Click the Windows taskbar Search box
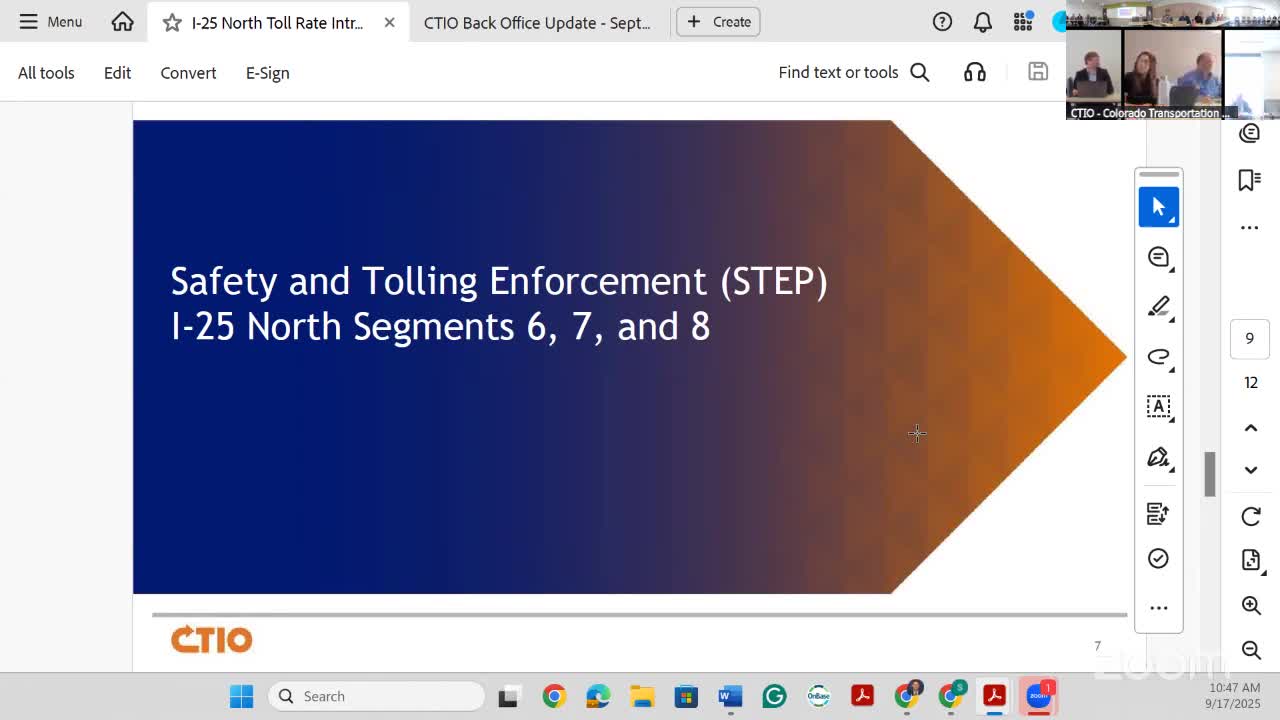The height and width of the screenshot is (720, 1280). [x=376, y=696]
